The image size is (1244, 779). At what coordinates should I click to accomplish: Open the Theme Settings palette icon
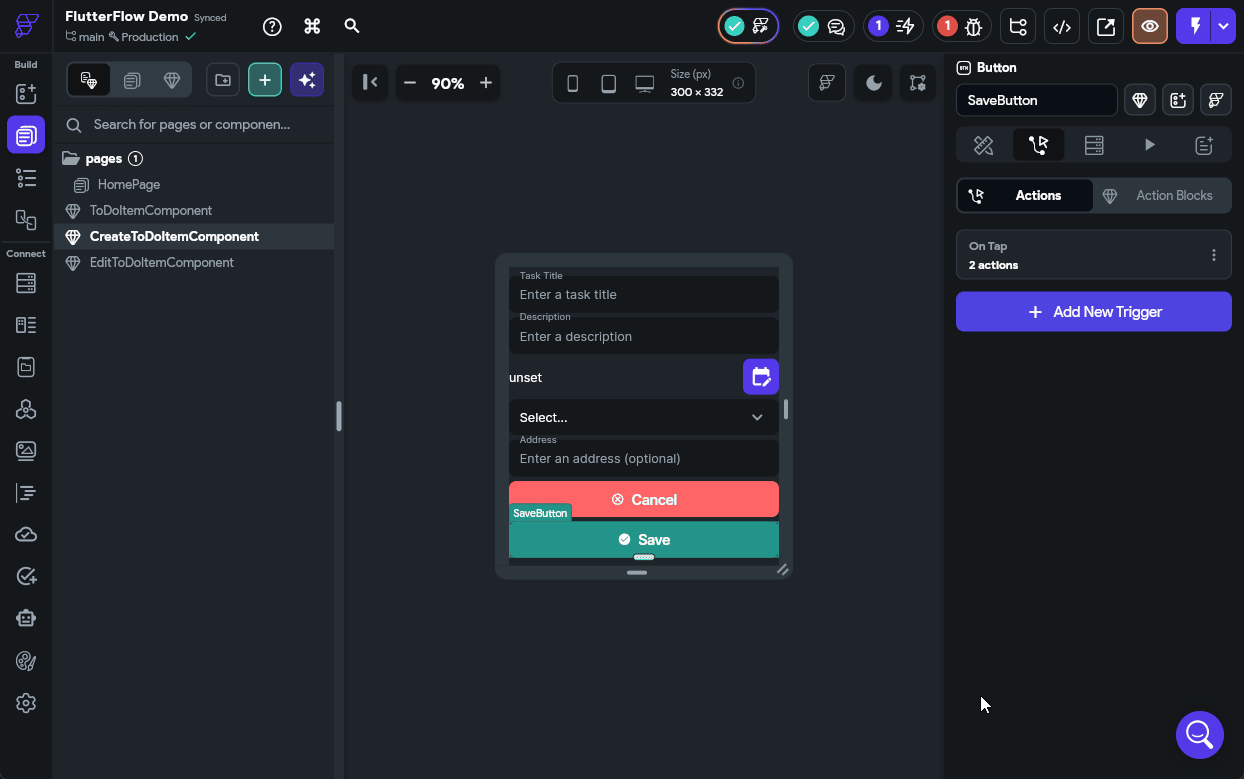pyautogui.click(x=26, y=661)
